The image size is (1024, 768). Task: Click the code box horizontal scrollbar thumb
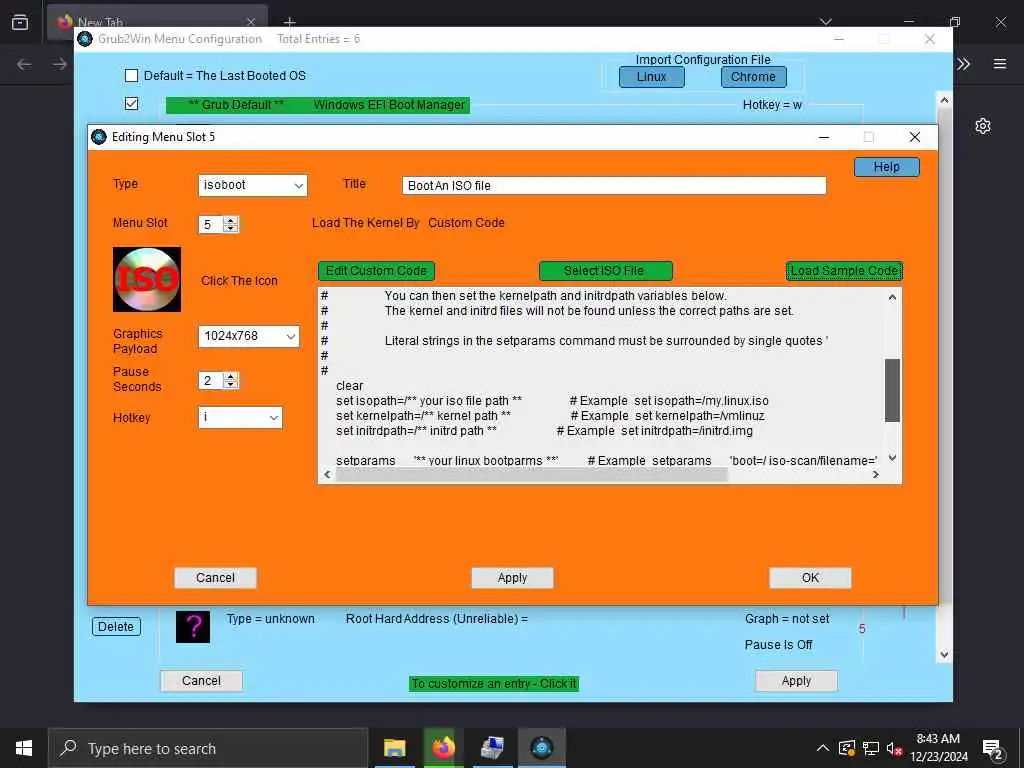point(532,475)
